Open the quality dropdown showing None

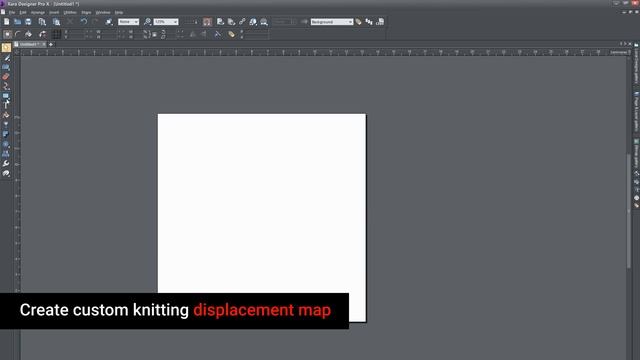click(x=129, y=22)
